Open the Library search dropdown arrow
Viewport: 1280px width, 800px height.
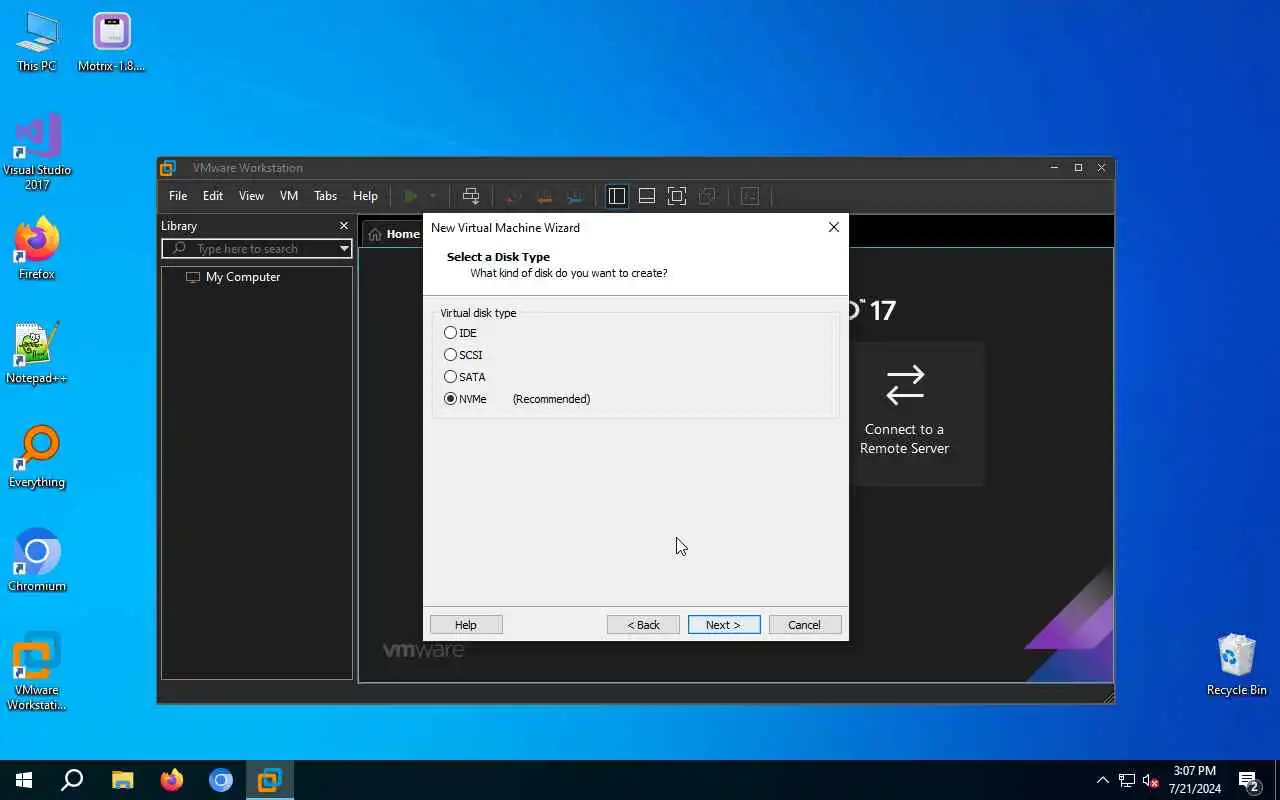tap(344, 249)
